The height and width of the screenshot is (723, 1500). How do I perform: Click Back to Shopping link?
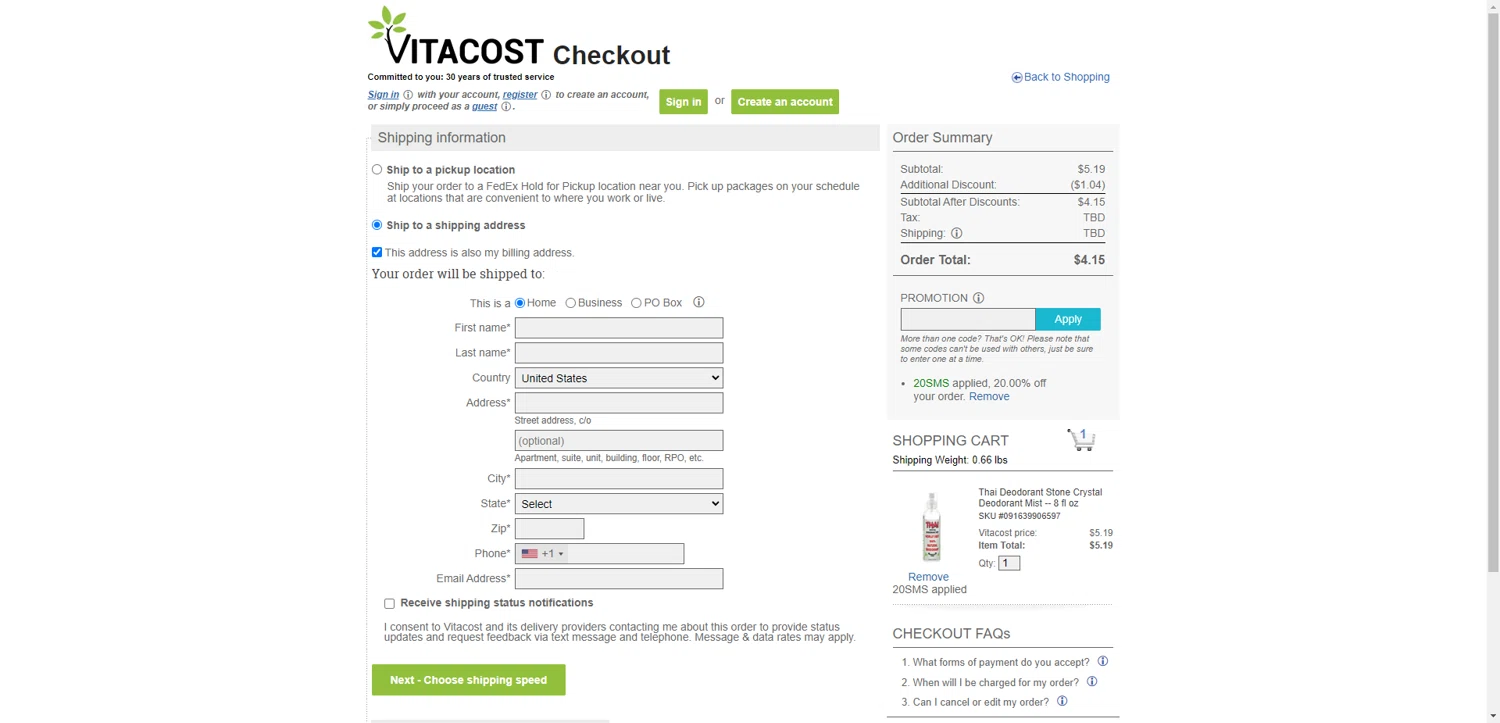(x=1060, y=77)
